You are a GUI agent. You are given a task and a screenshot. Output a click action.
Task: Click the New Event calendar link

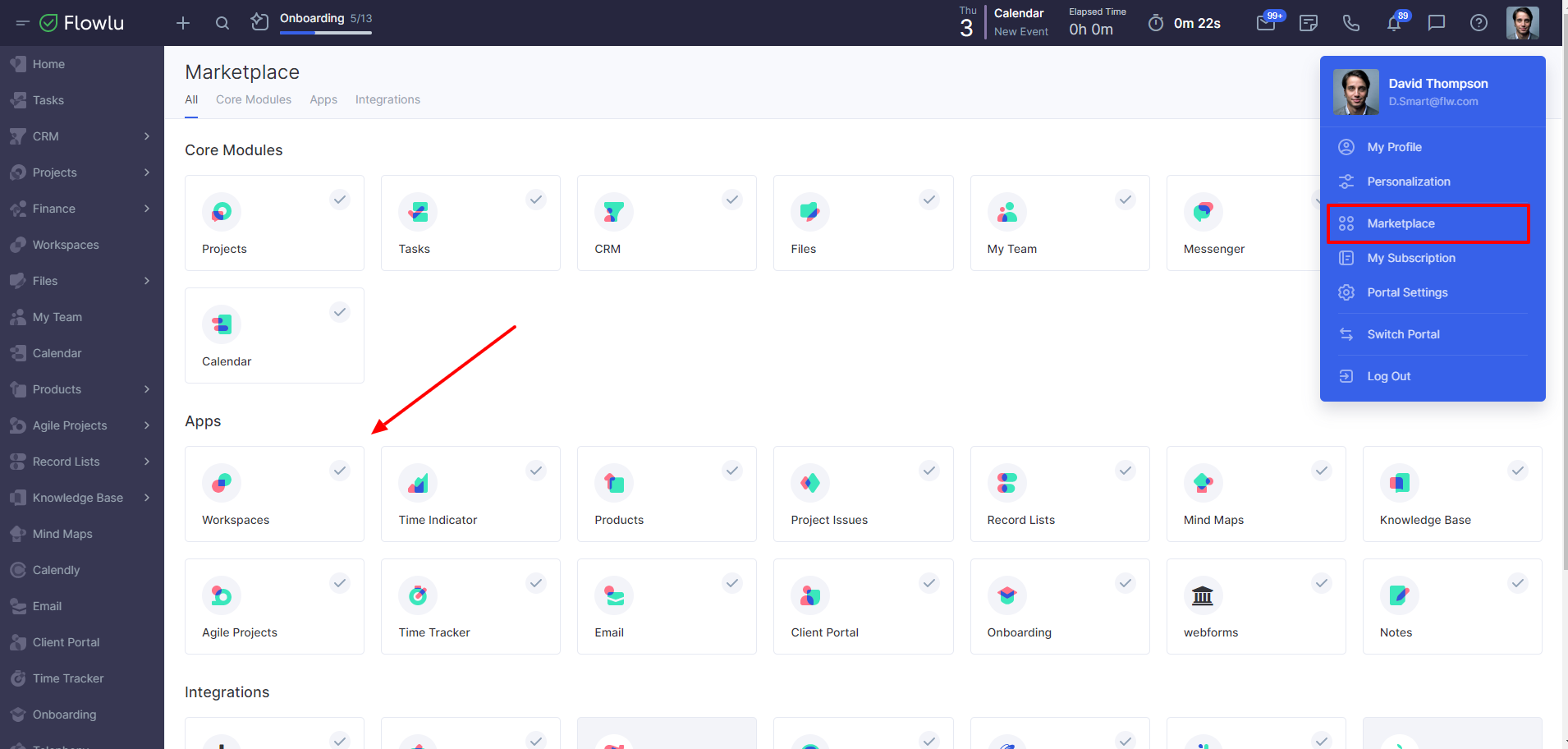[x=1020, y=32]
